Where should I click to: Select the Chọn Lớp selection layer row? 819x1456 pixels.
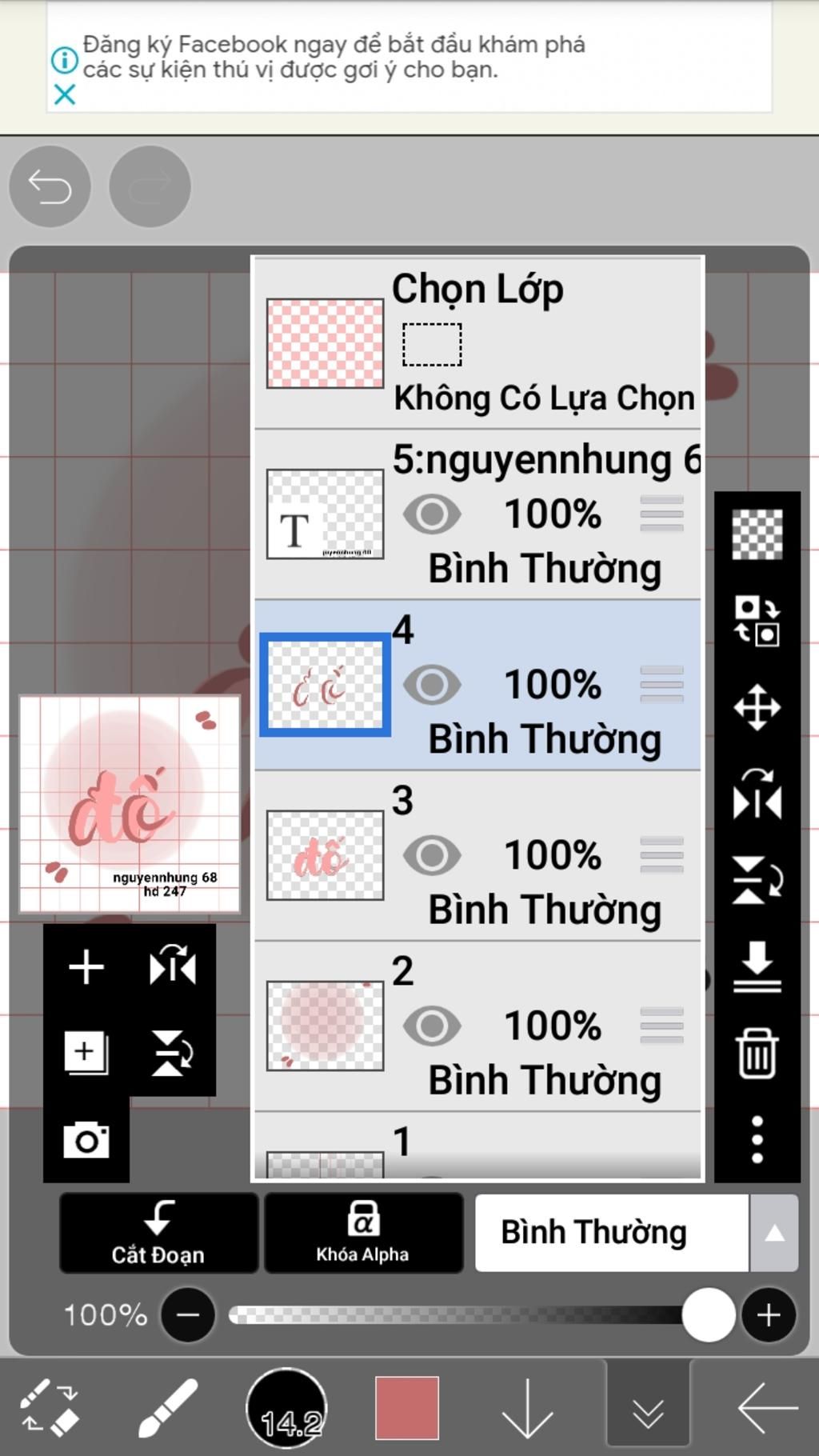(x=477, y=342)
